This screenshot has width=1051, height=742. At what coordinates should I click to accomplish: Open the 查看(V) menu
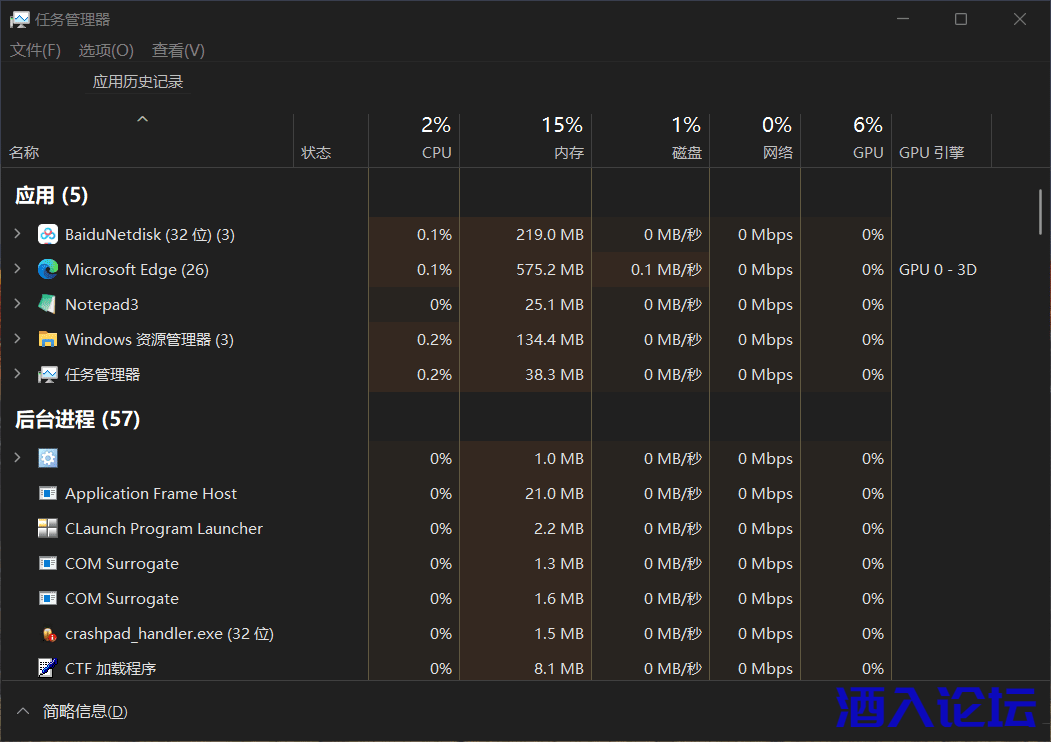pos(178,50)
